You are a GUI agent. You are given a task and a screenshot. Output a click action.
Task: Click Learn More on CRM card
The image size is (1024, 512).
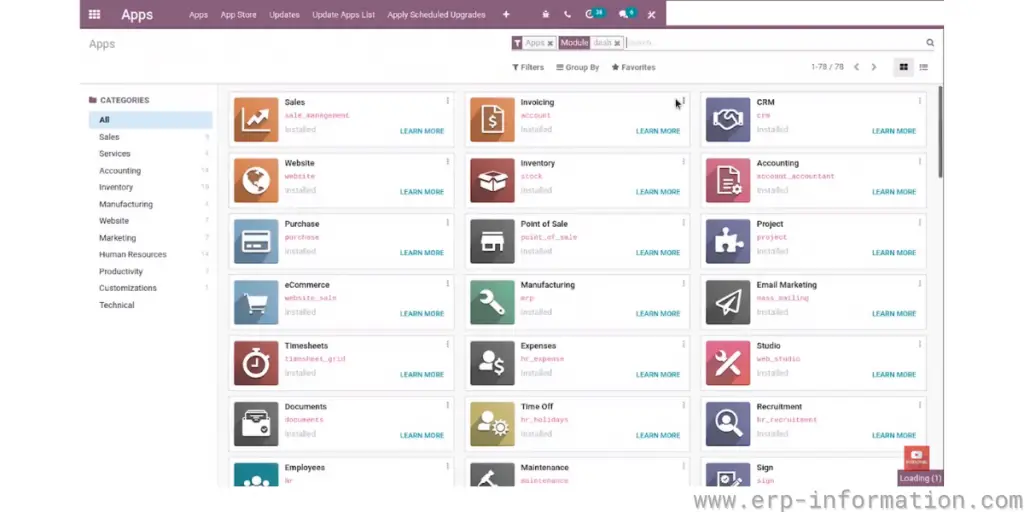[894, 131]
